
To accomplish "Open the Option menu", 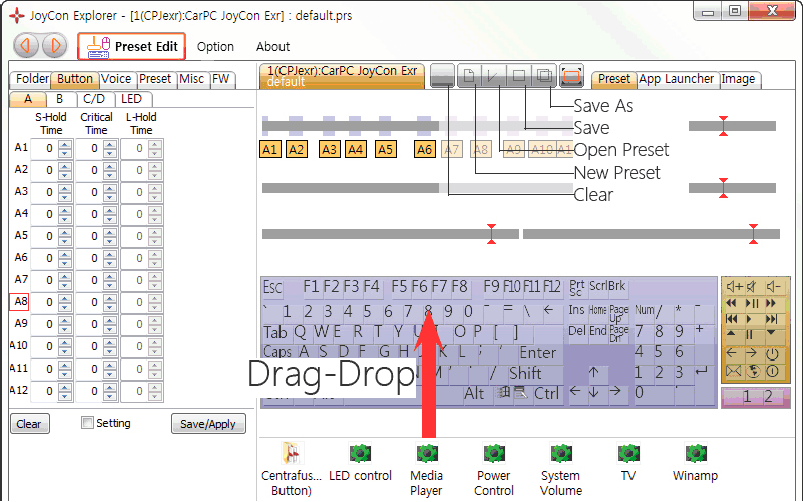I will 215,47.
